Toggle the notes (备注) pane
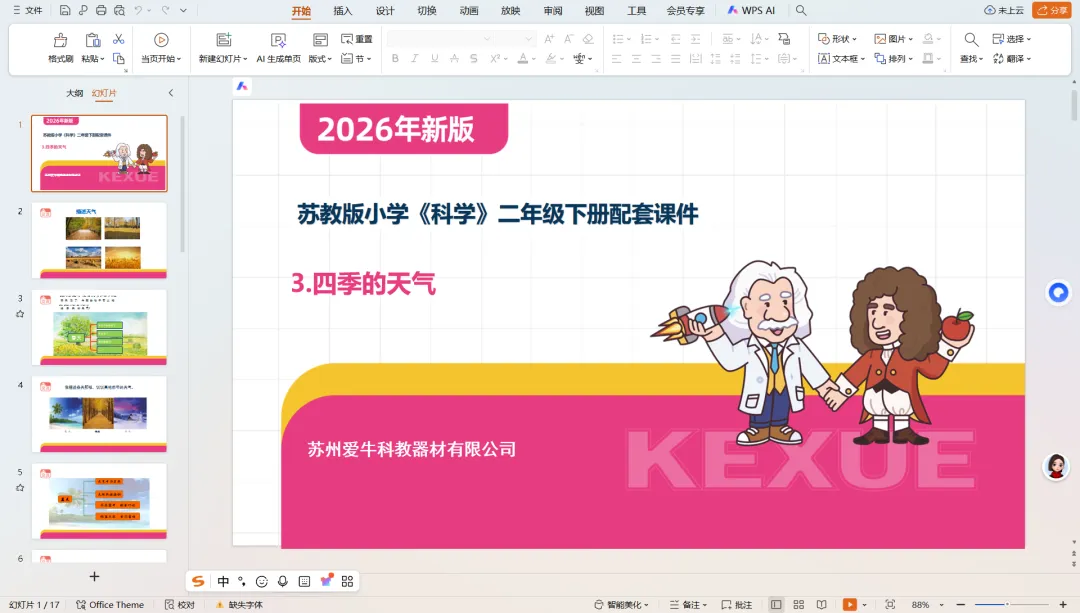 (x=688, y=605)
